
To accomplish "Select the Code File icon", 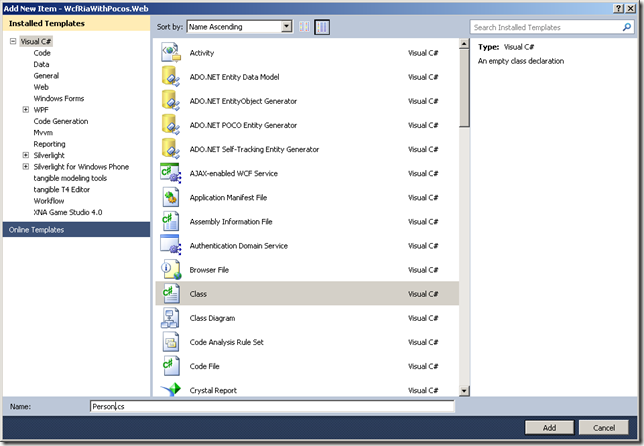I will [171, 366].
